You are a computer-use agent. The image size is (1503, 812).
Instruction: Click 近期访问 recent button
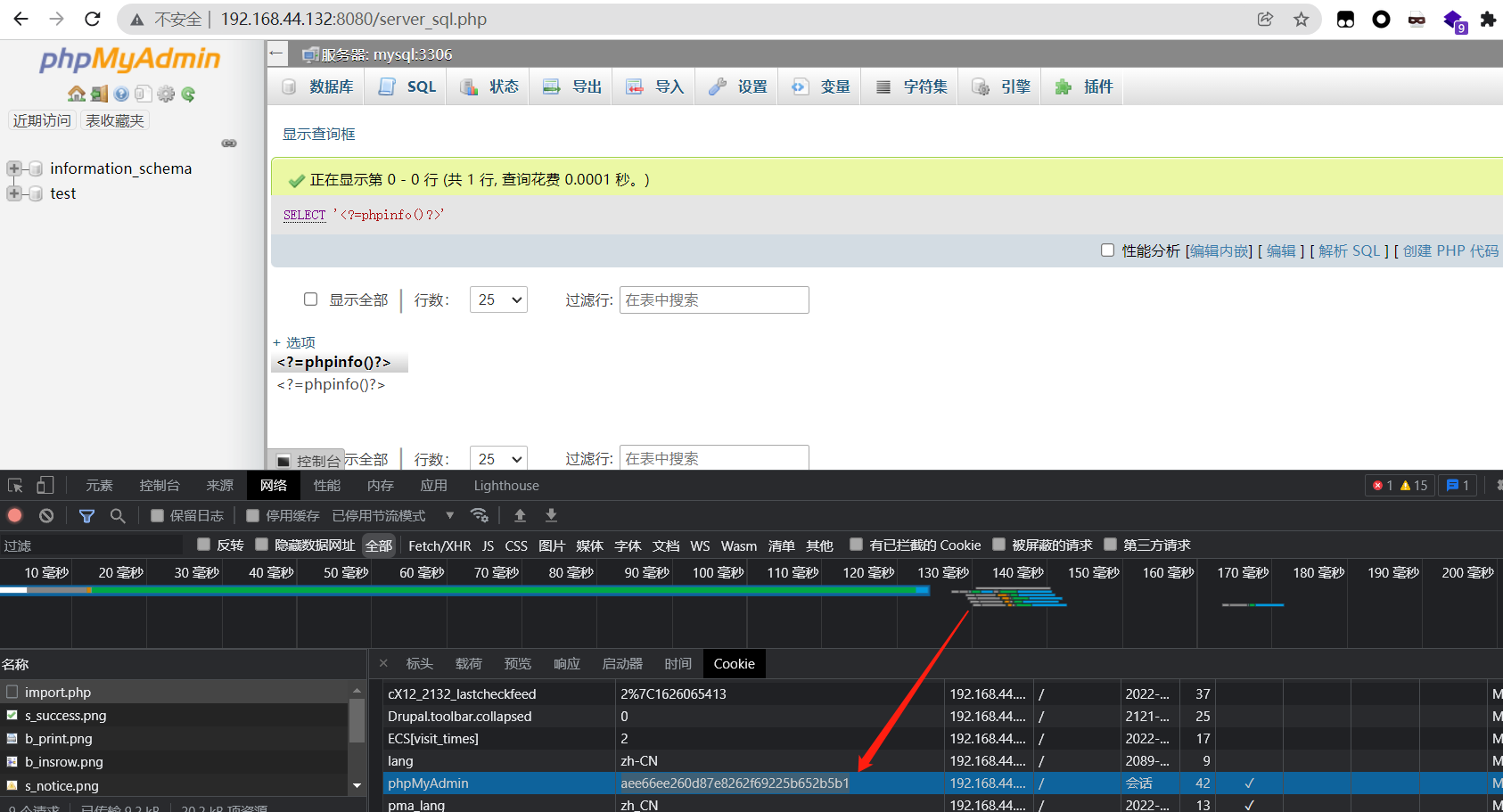click(x=42, y=120)
